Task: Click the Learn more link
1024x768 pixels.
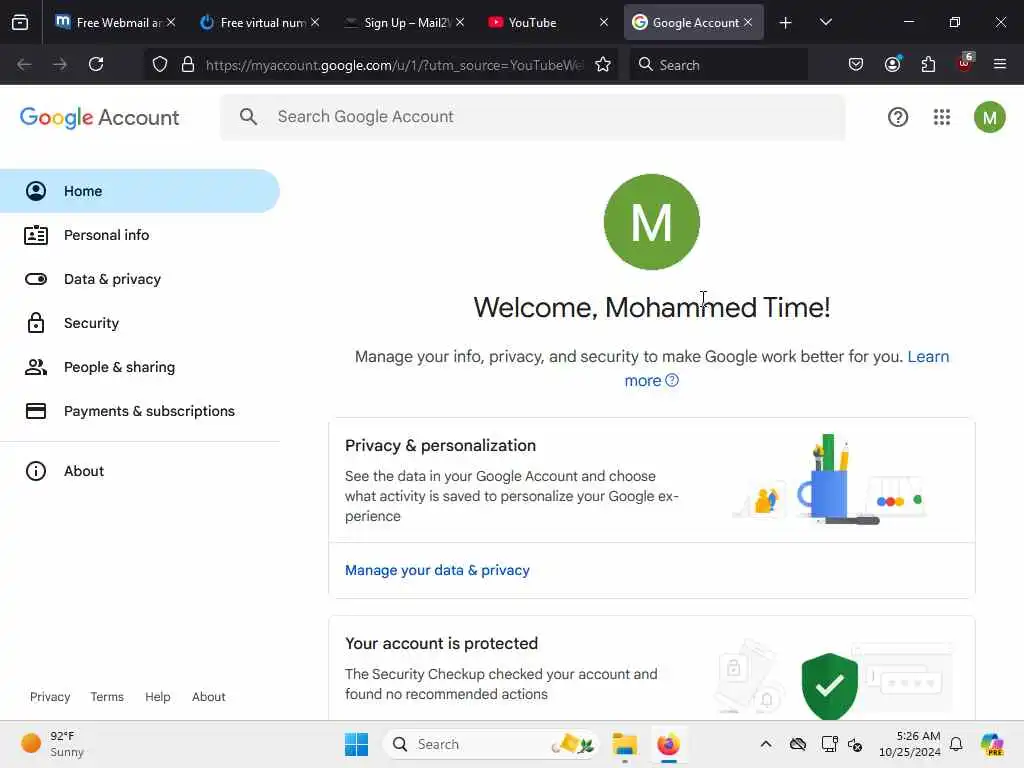Action: click(x=928, y=357)
